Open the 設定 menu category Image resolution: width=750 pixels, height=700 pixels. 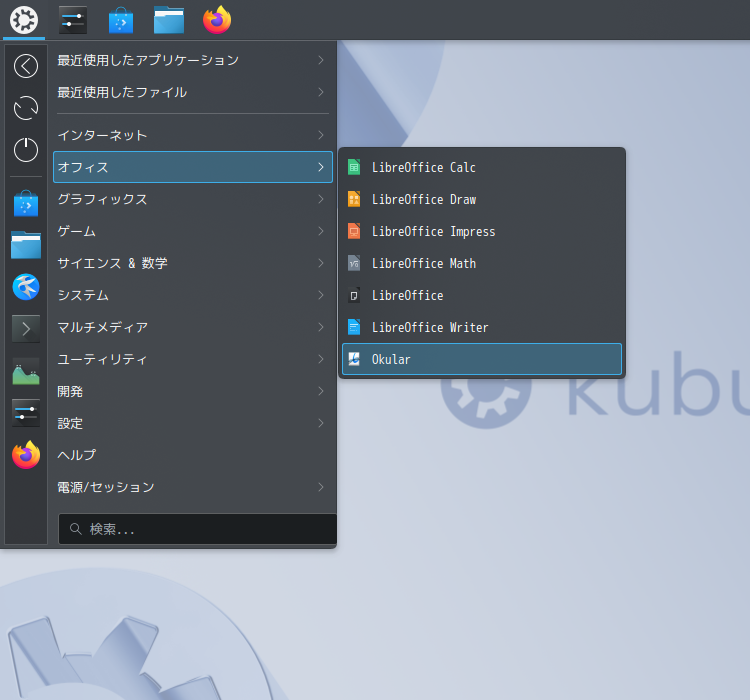(x=193, y=423)
